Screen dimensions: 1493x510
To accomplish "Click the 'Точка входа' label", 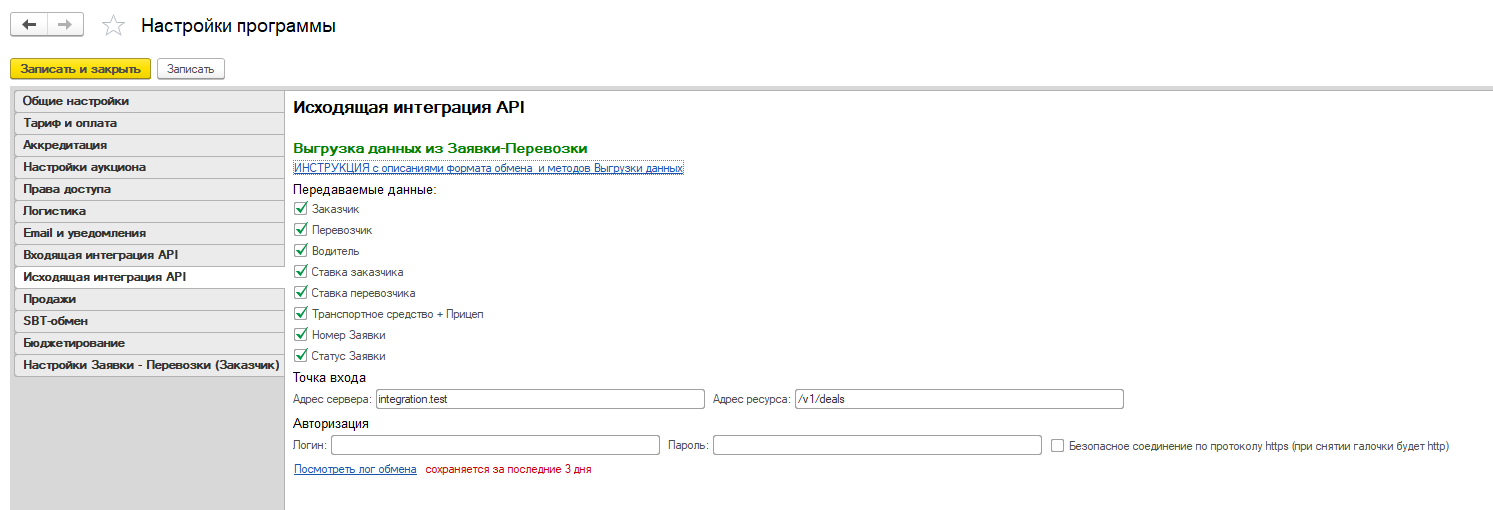I will pos(330,377).
